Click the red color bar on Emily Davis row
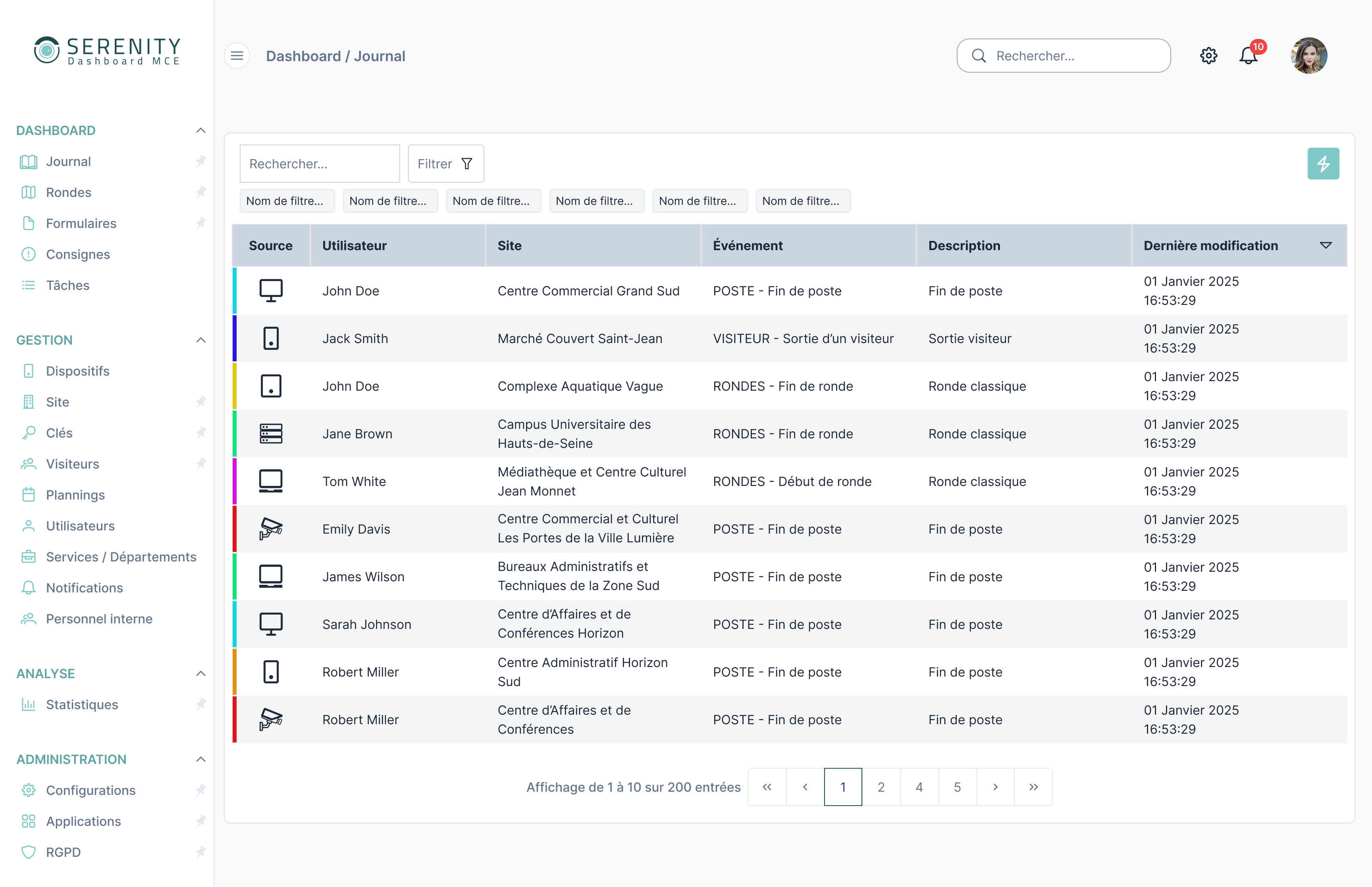1372x887 pixels. pos(234,529)
